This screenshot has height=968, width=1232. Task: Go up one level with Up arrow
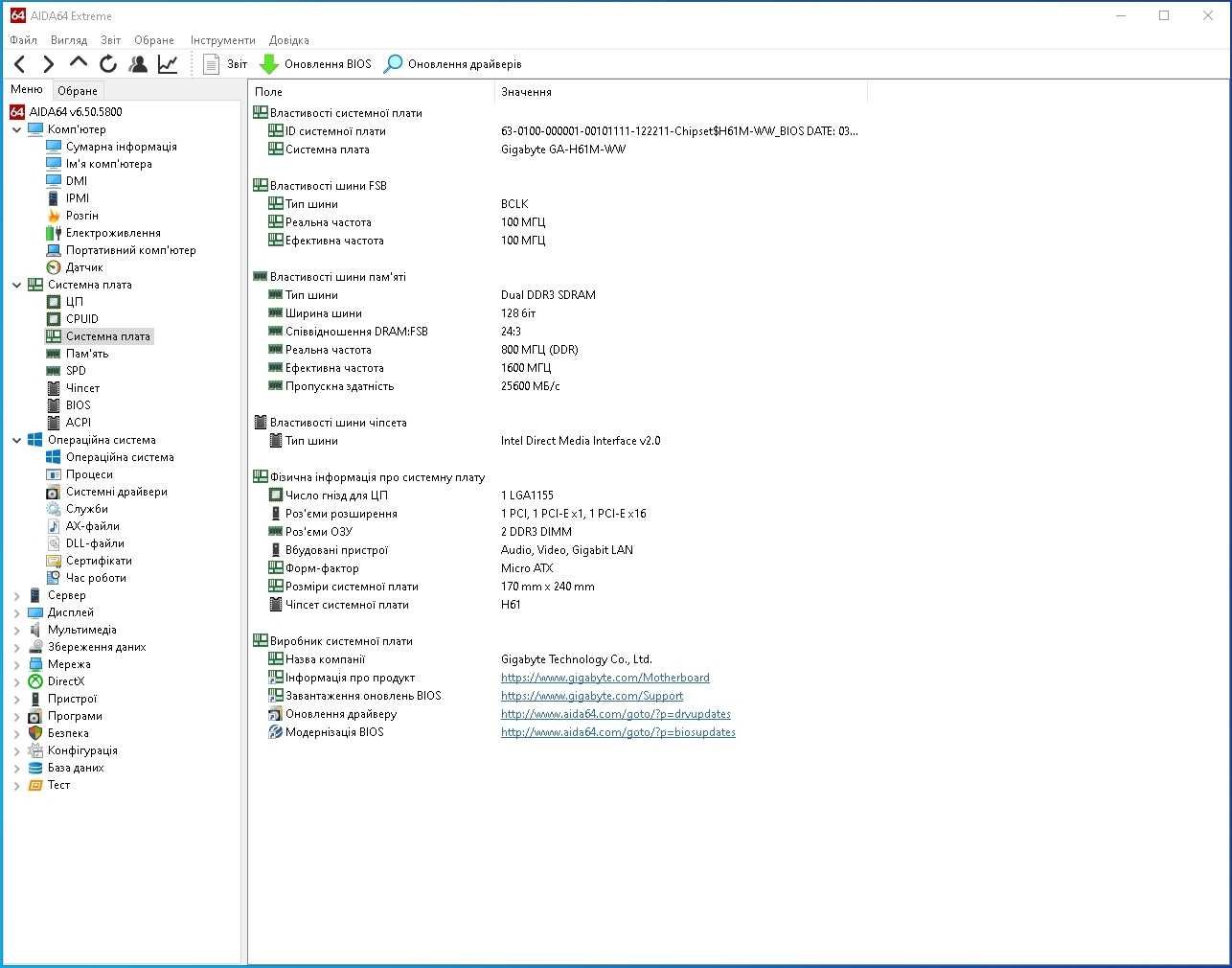(x=79, y=63)
